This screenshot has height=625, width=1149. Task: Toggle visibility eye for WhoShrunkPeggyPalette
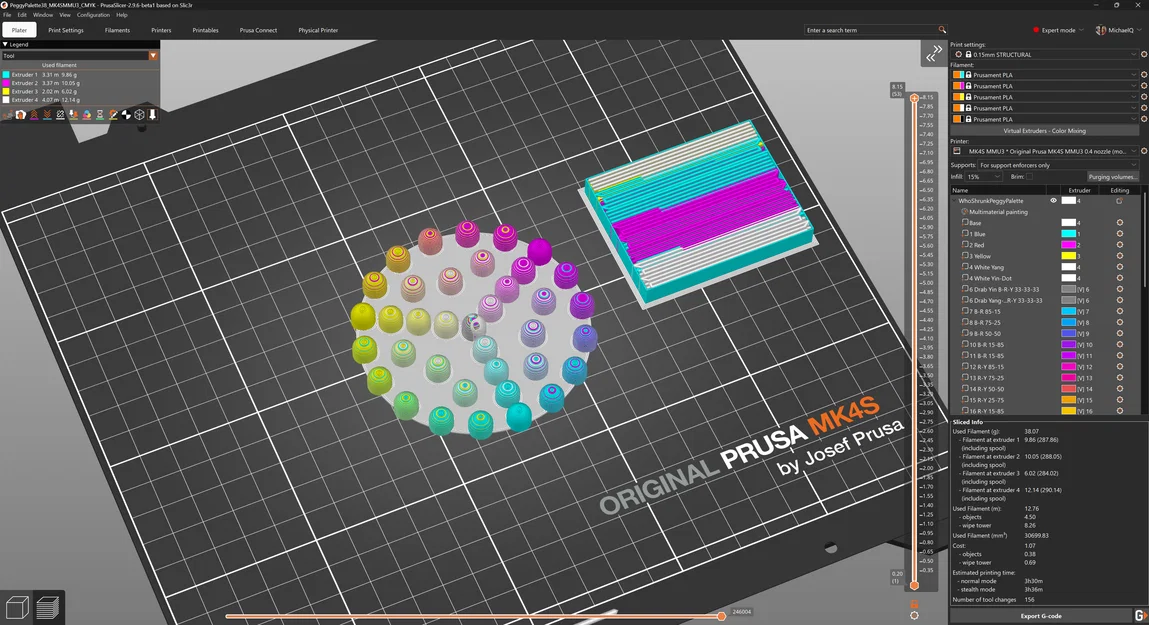(1054, 201)
